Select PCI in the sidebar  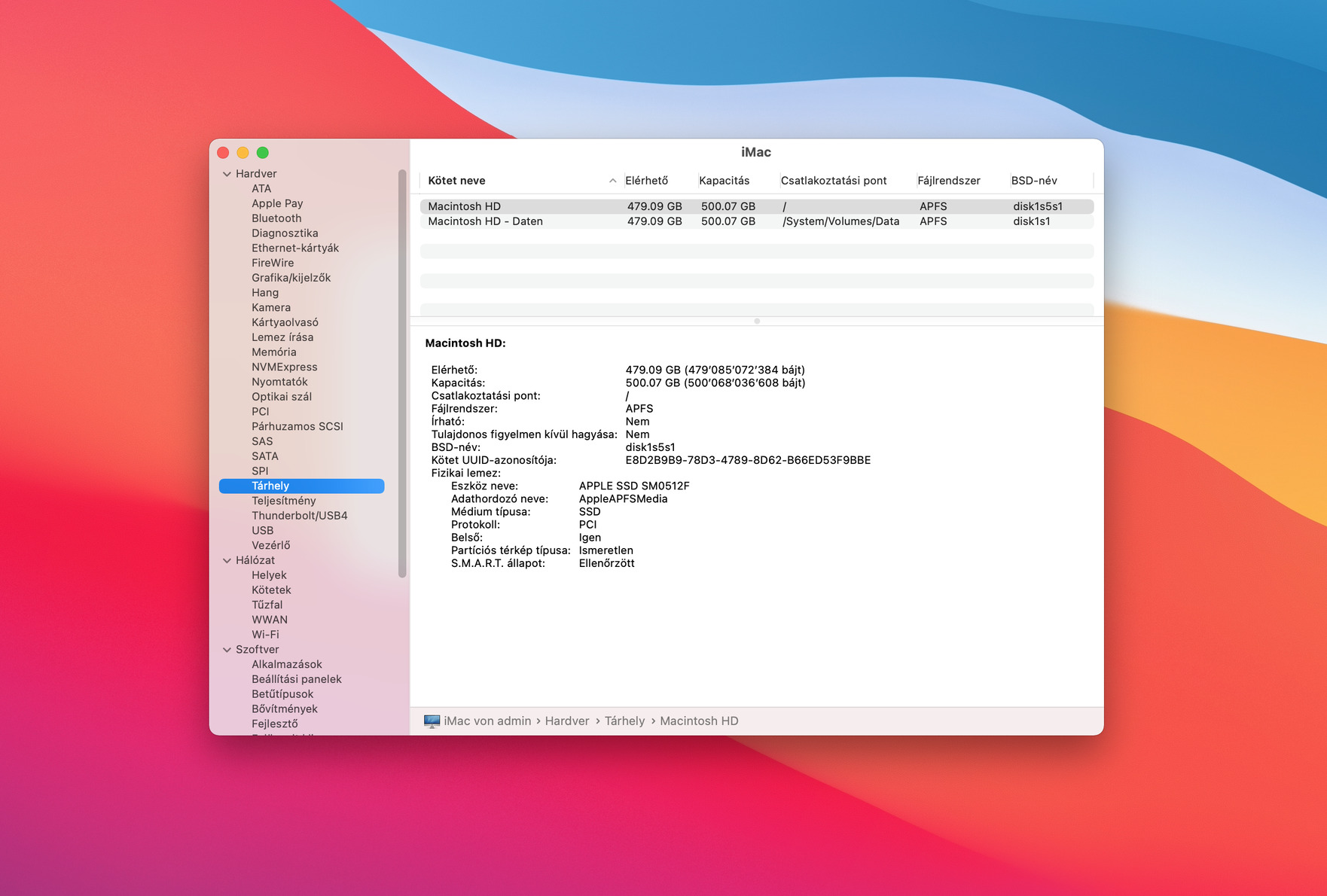click(x=261, y=412)
